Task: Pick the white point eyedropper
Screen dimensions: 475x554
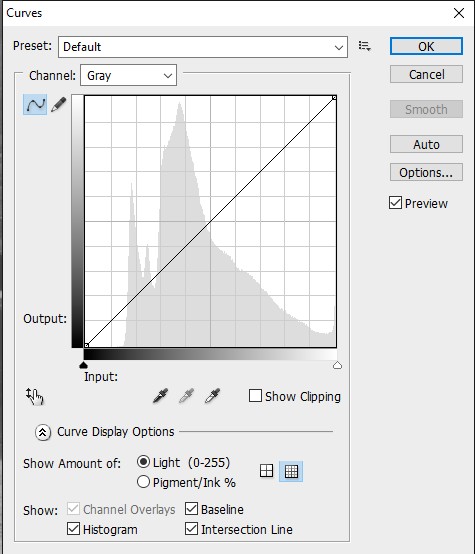Action: (x=212, y=396)
